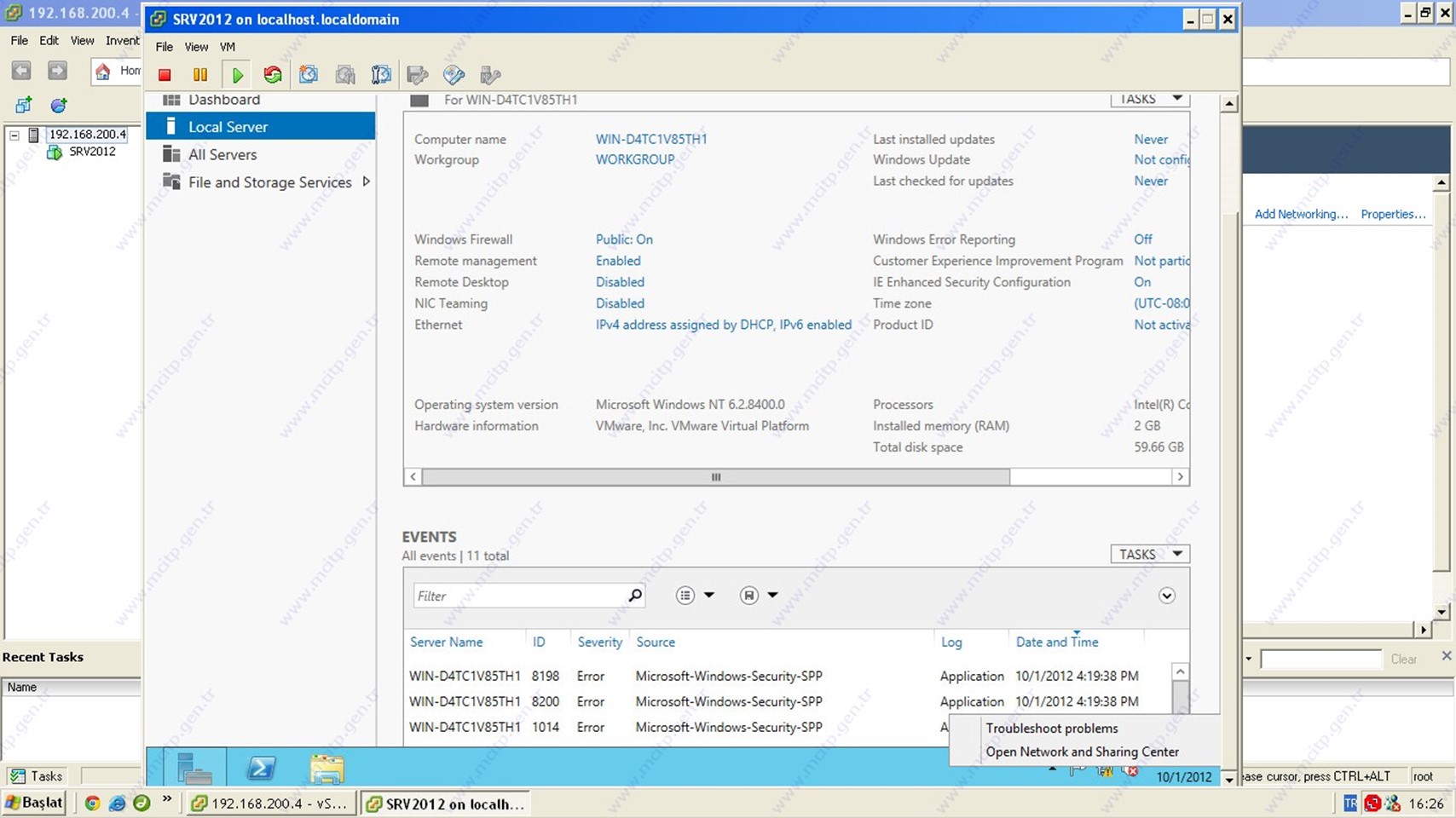This screenshot has height=818, width=1456.
Task: Sort events by the Severity column header
Action: pos(599,642)
